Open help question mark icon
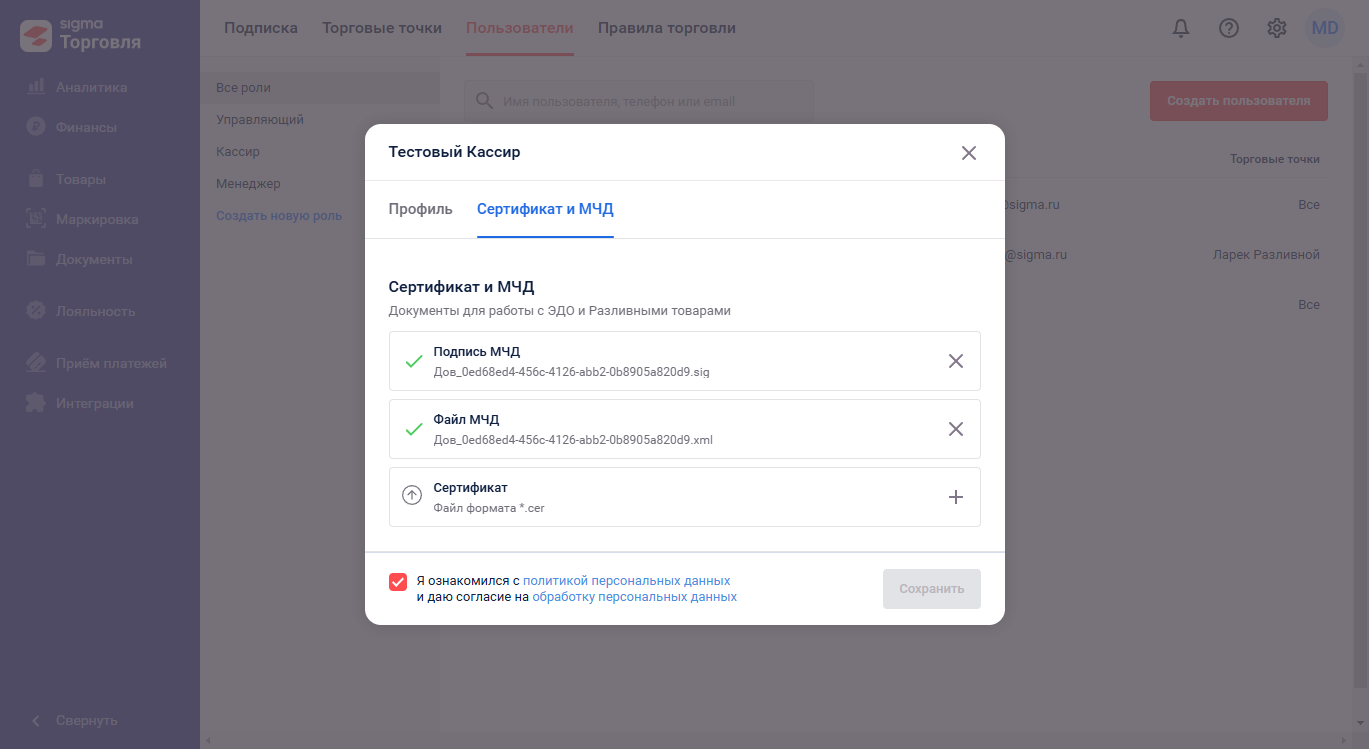This screenshot has height=749, width=1369. (1229, 28)
